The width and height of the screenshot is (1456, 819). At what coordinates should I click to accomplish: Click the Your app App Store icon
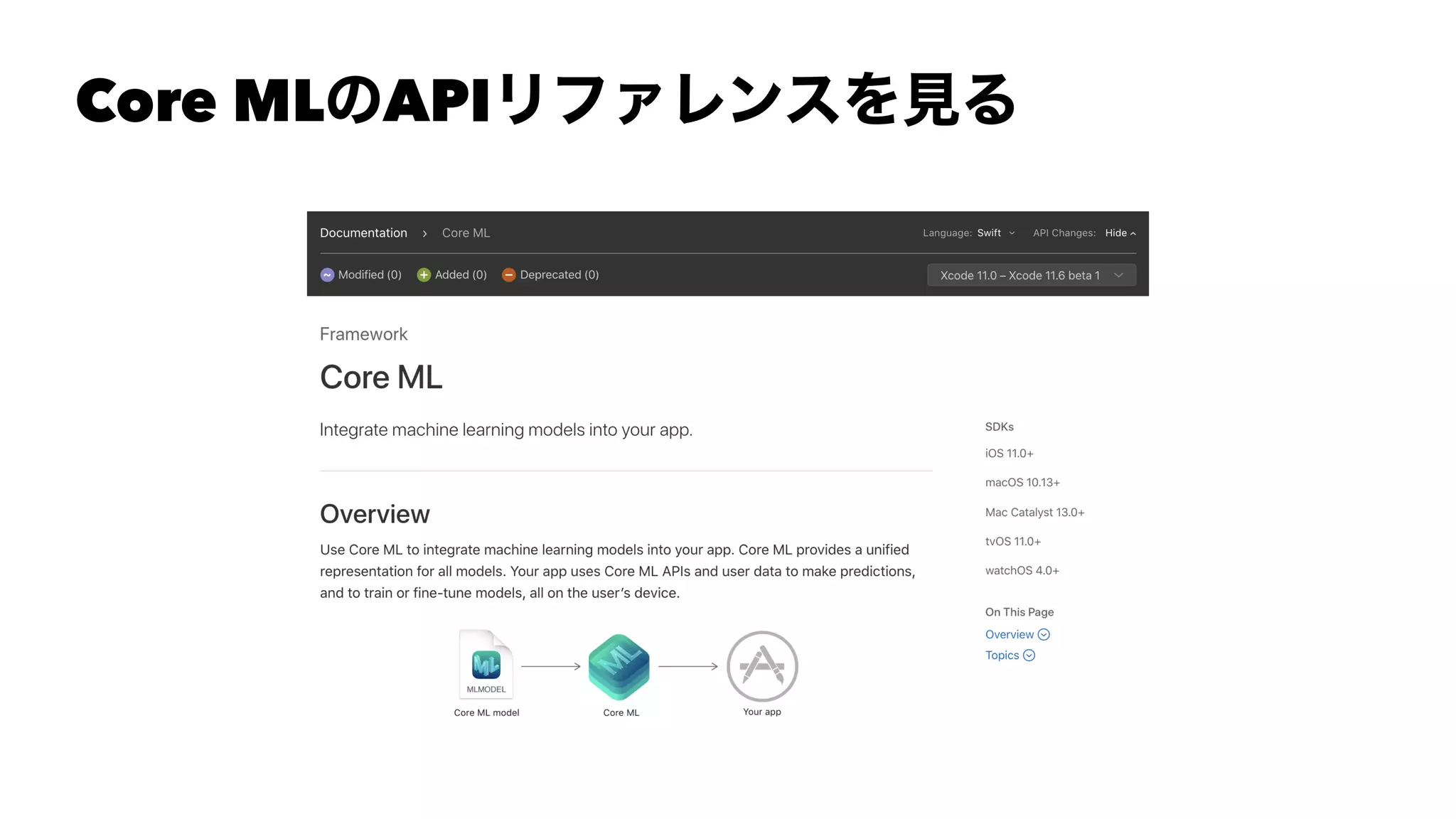point(762,667)
